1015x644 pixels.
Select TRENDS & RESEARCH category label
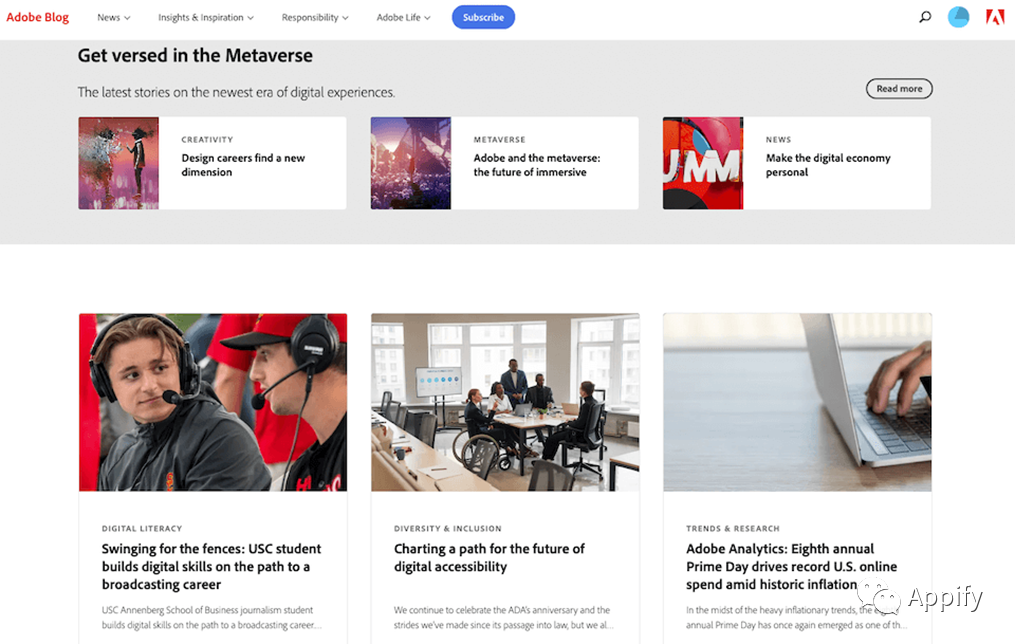[733, 529]
